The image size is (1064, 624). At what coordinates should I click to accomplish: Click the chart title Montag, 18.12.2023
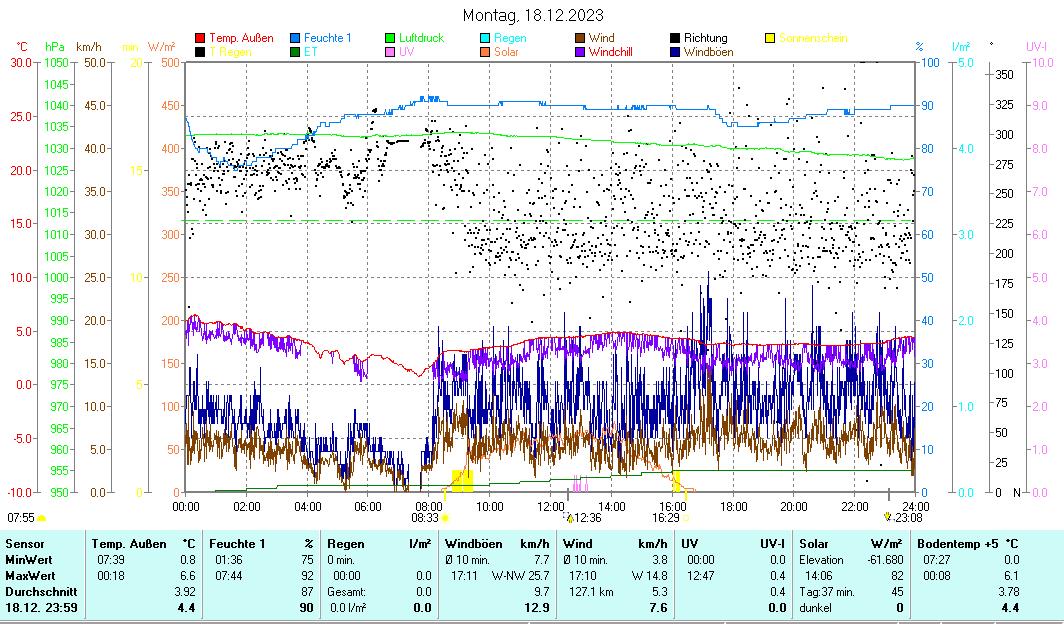pos(533,15)
